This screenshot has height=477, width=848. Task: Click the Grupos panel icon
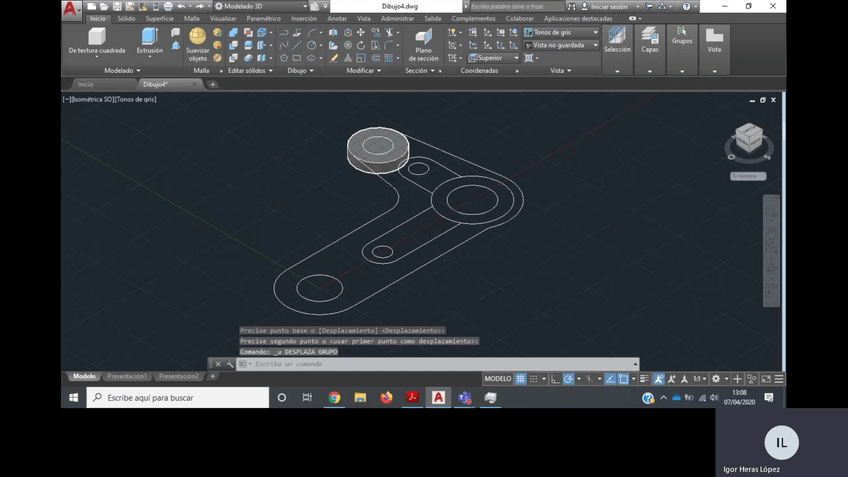[681, 33]
